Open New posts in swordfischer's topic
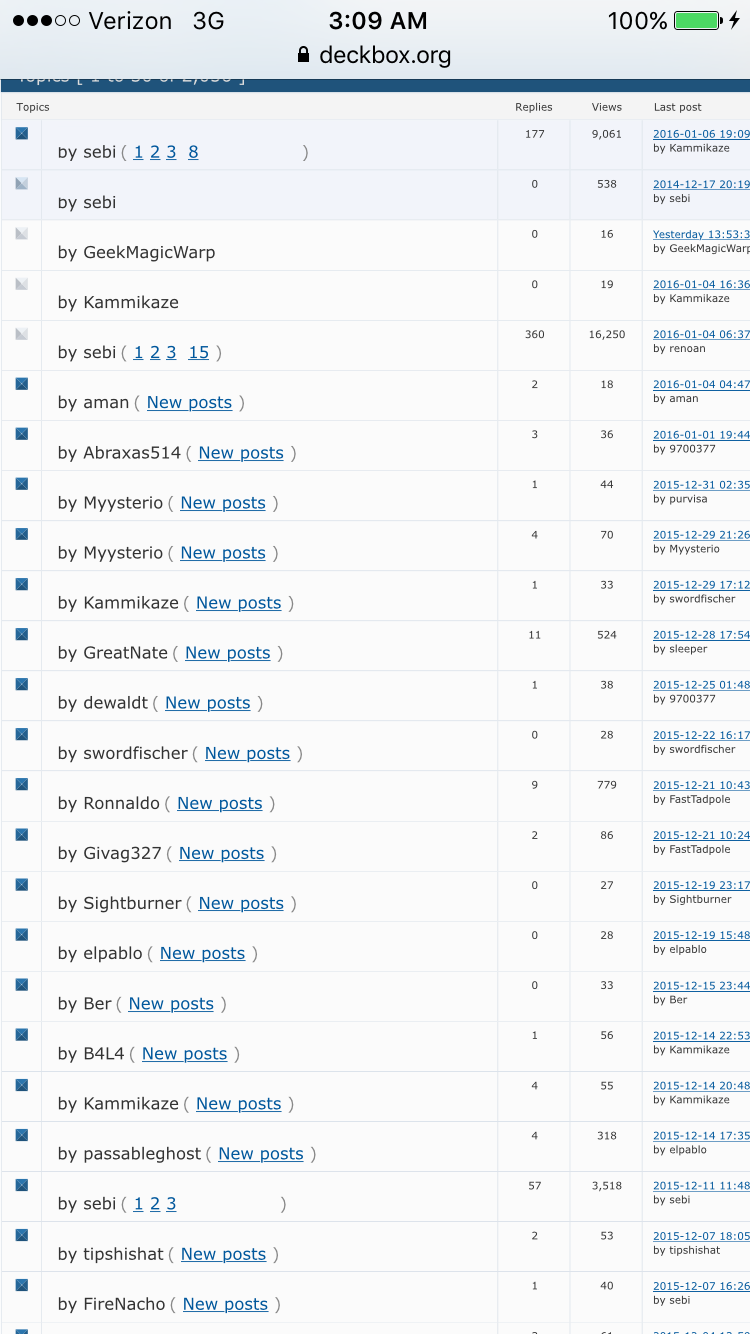 [x=247, y=753]
